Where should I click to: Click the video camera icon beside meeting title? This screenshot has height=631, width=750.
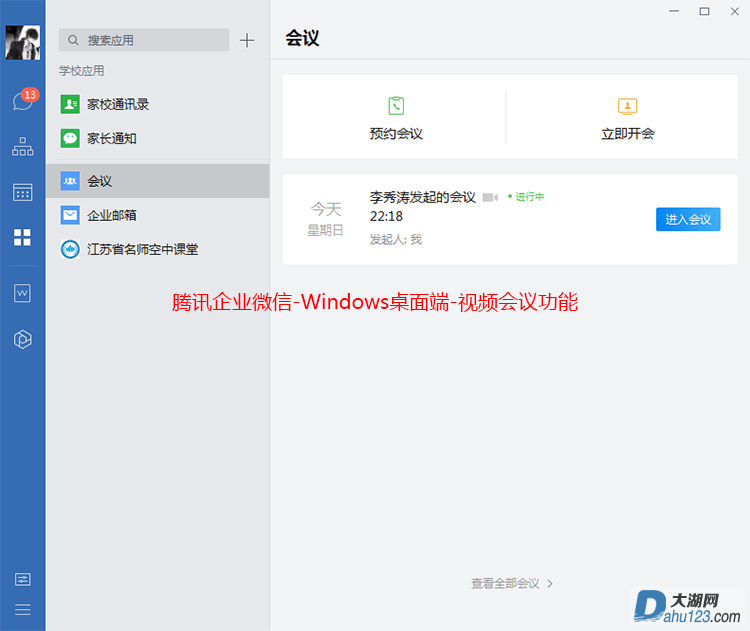pyautogui.click(x=490, y=198)
